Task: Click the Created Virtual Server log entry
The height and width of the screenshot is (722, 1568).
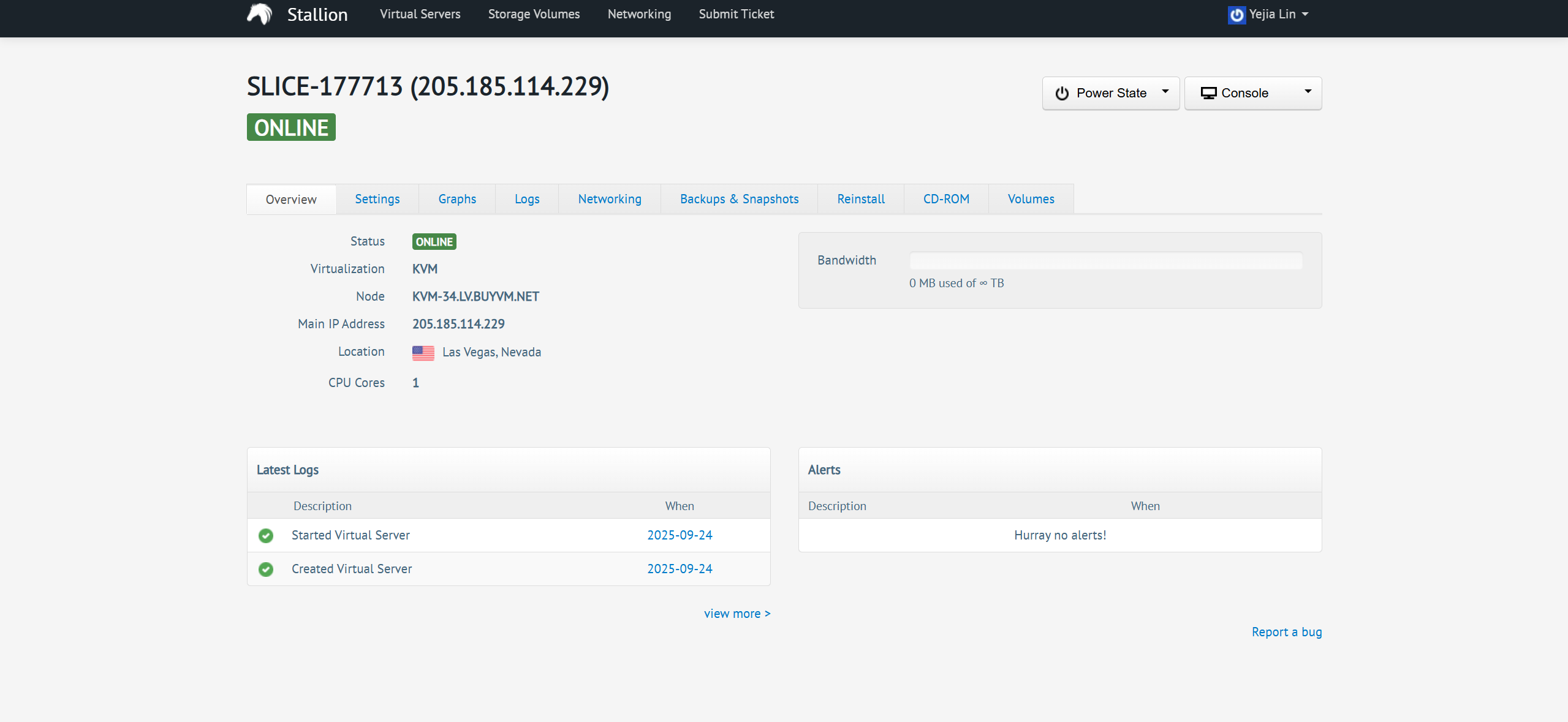Action: click(x=352, y=570)
